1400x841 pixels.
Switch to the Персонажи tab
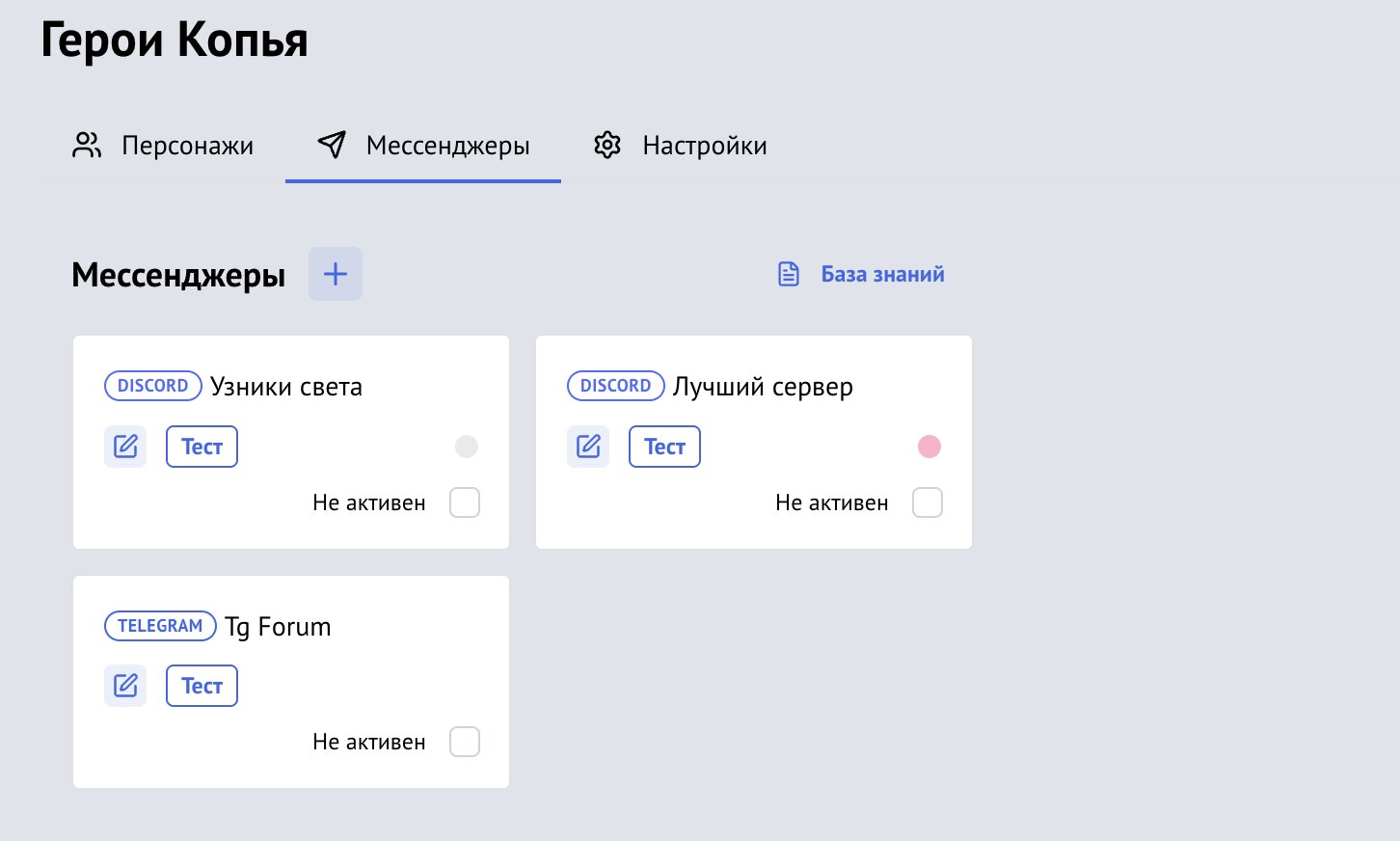(187, 146)
